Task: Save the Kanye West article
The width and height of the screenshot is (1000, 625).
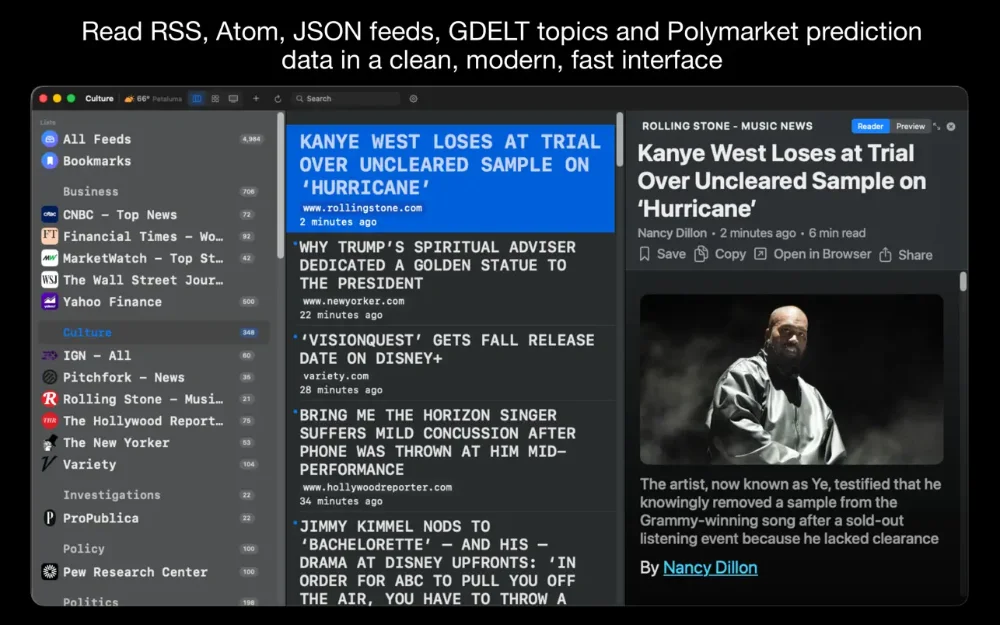Action: [663, 254]
